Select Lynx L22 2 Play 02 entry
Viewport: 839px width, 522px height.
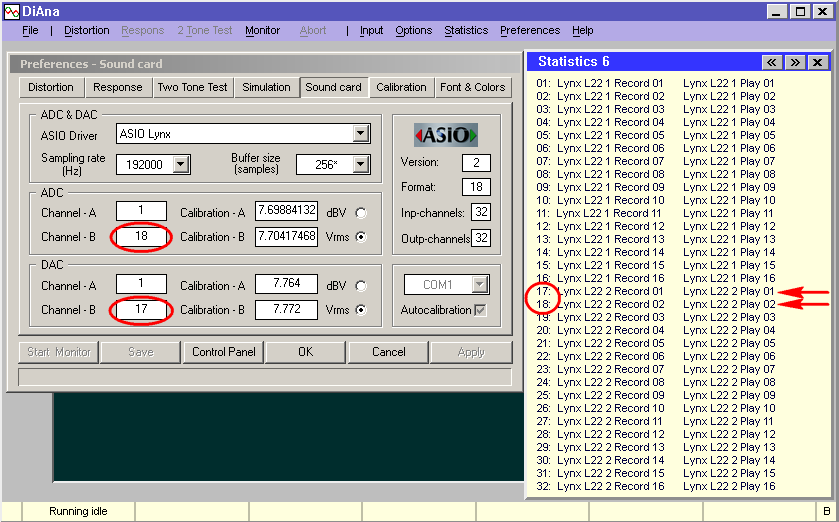[x=729, y=304]
